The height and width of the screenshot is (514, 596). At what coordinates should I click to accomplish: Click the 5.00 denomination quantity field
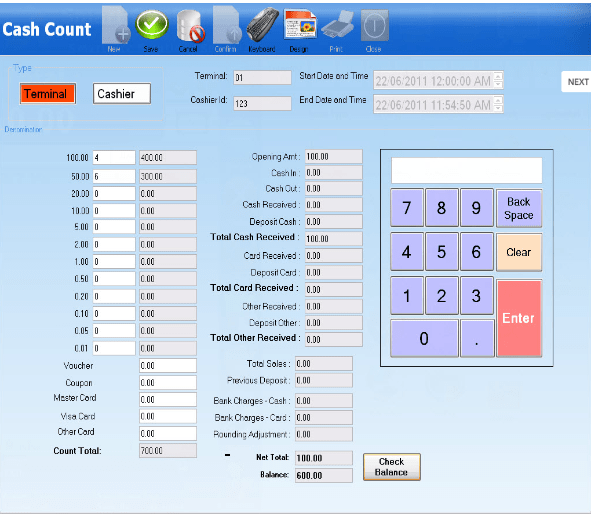[x=114, y=227]
